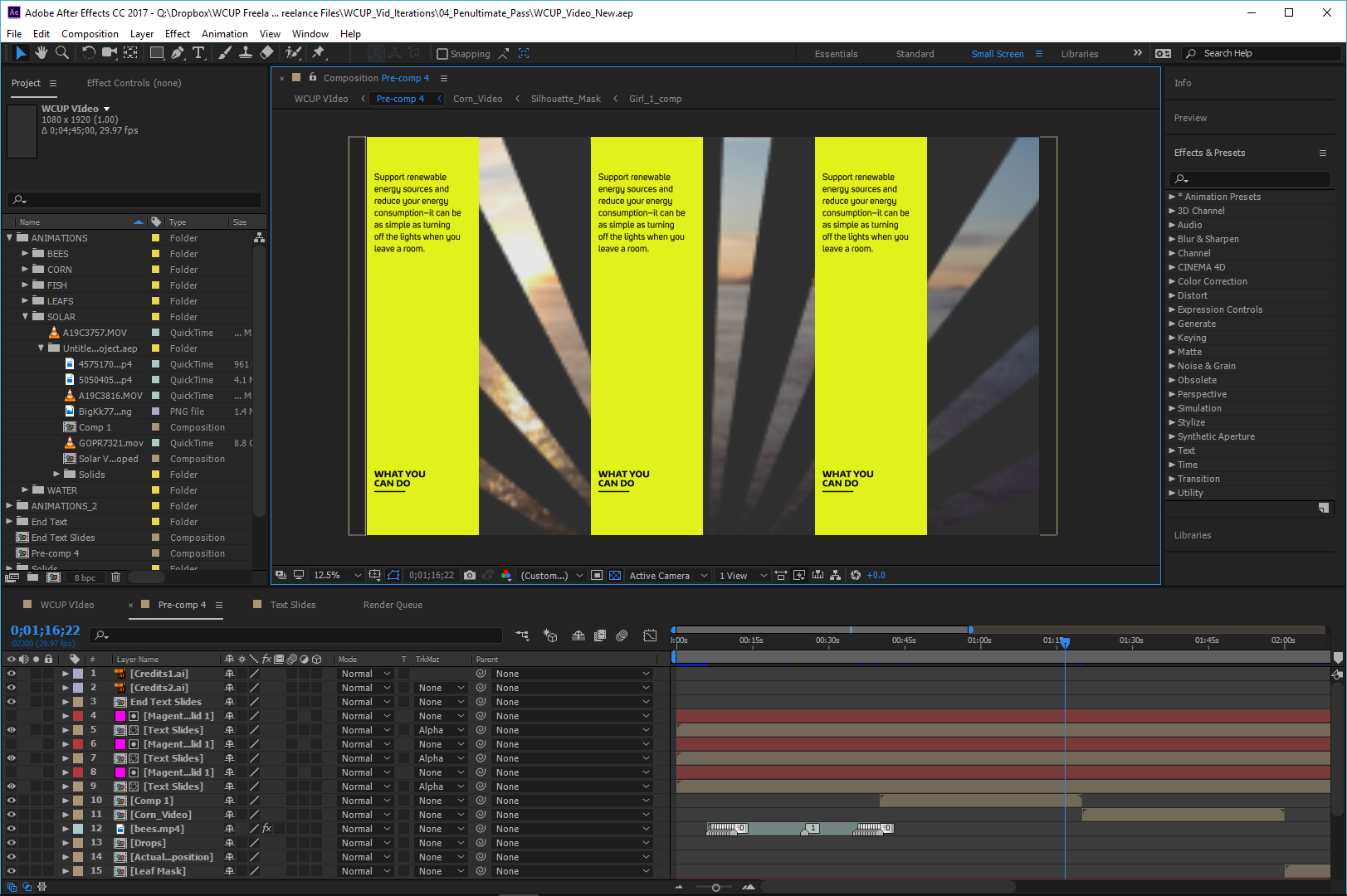Image resolution: width=1347 pixels, height=896 pixels.
Task: Select the Standard workspace
Action: coord(915,54)
